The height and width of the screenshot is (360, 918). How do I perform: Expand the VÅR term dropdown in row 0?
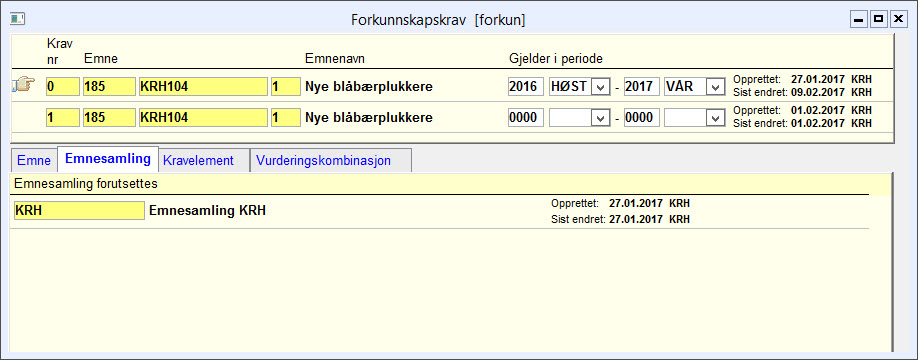715,87
